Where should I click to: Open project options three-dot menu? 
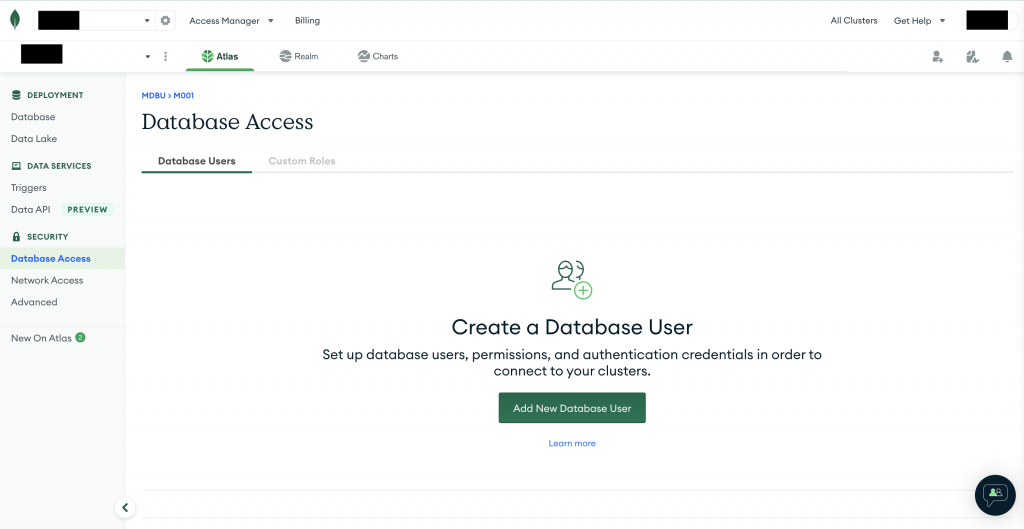click(165, 57)
